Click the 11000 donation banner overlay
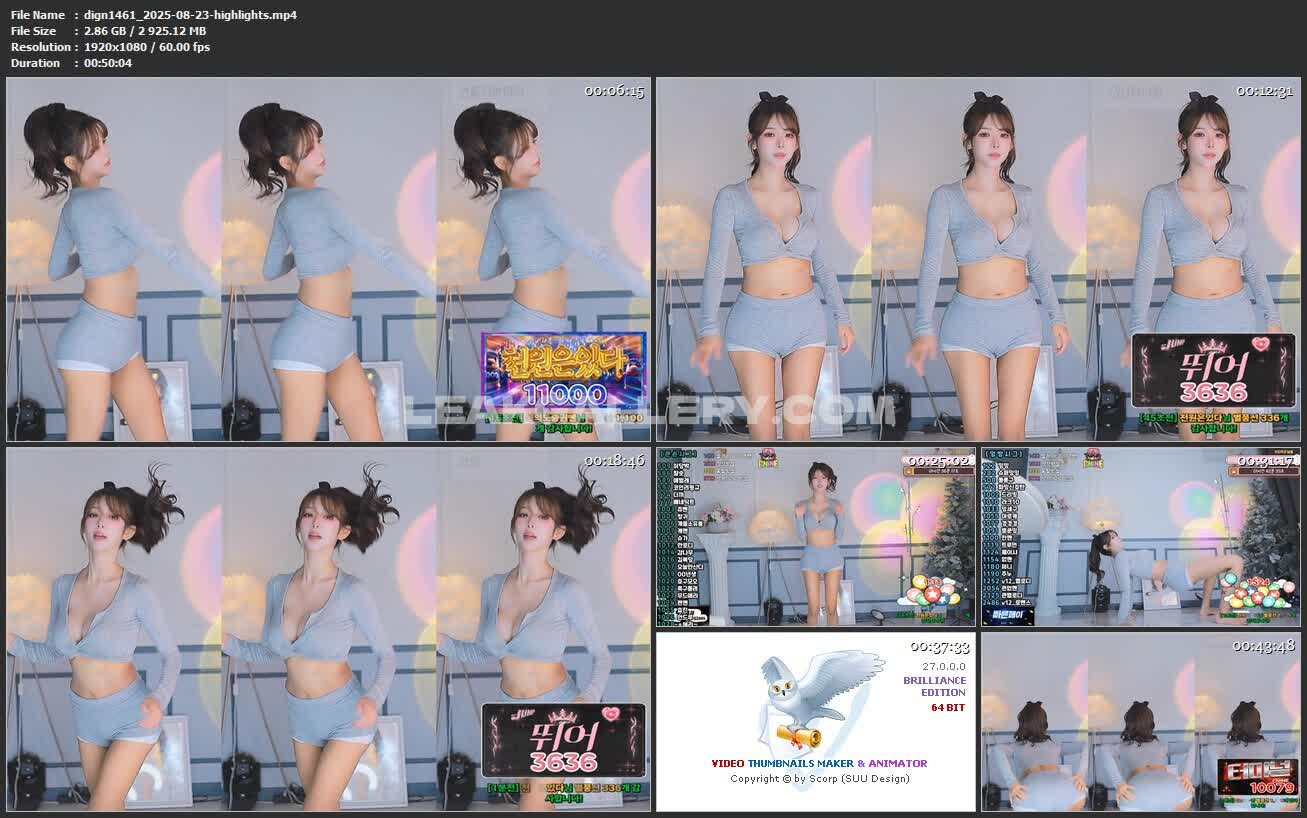This screenshot has height=818, width=1307. tap(563, 370)
